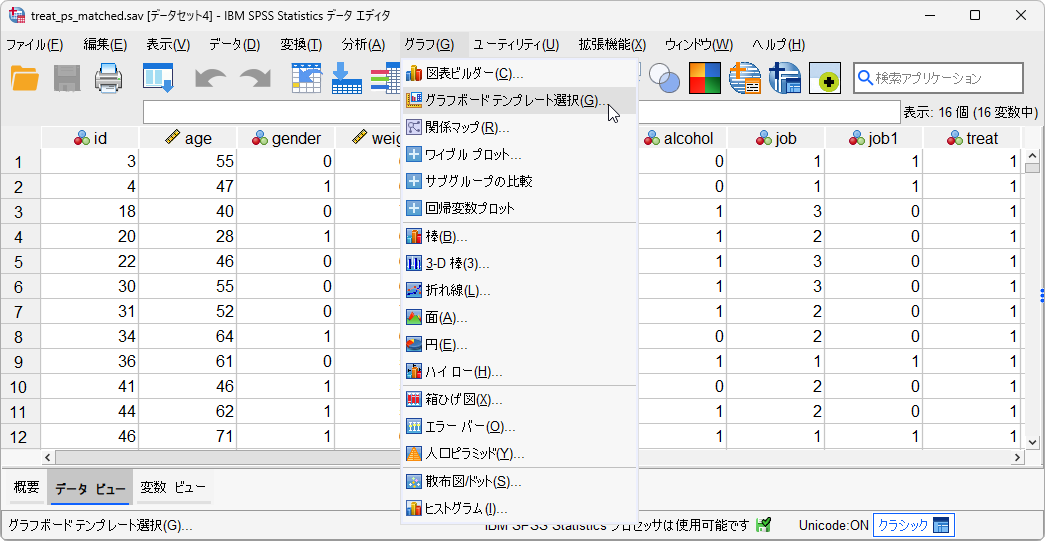Image resolution: width=1045 pixels, height=541 pixels.
Task: Click the green plus circle toolbar icon
Action: pyautogui.click(x=825, y=78)
